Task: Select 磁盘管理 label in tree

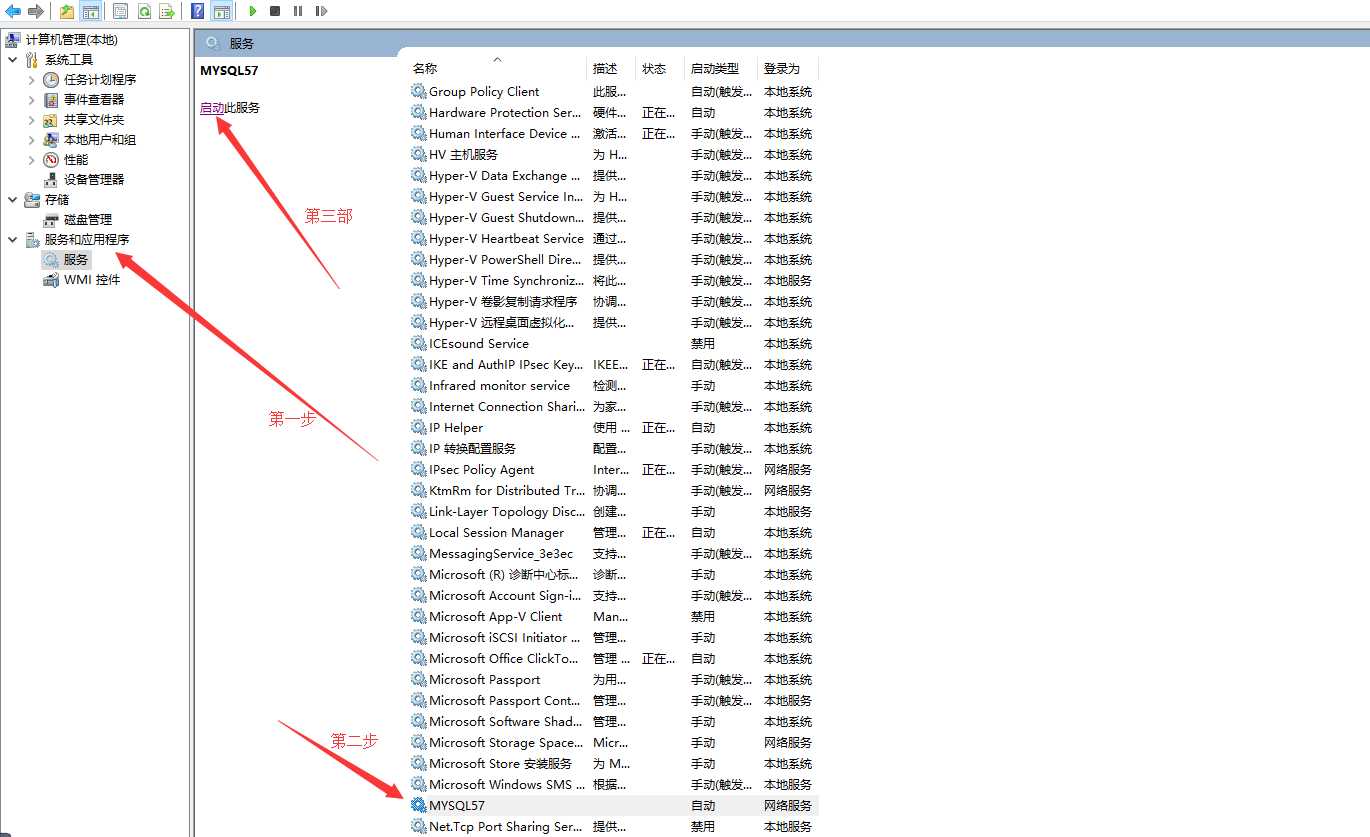Action: tap(88, 220)
